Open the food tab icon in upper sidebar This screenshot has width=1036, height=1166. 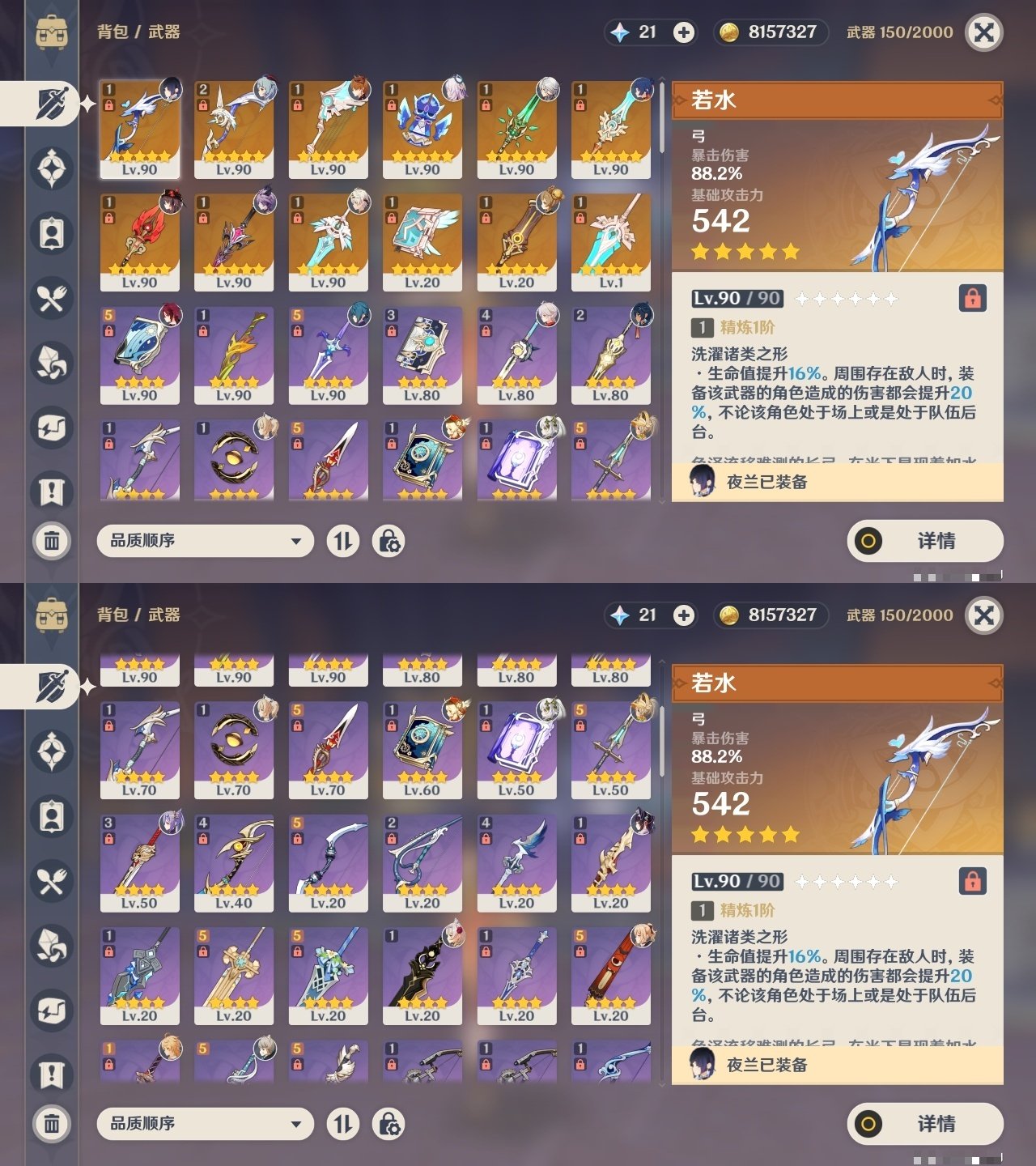[52, 298]
